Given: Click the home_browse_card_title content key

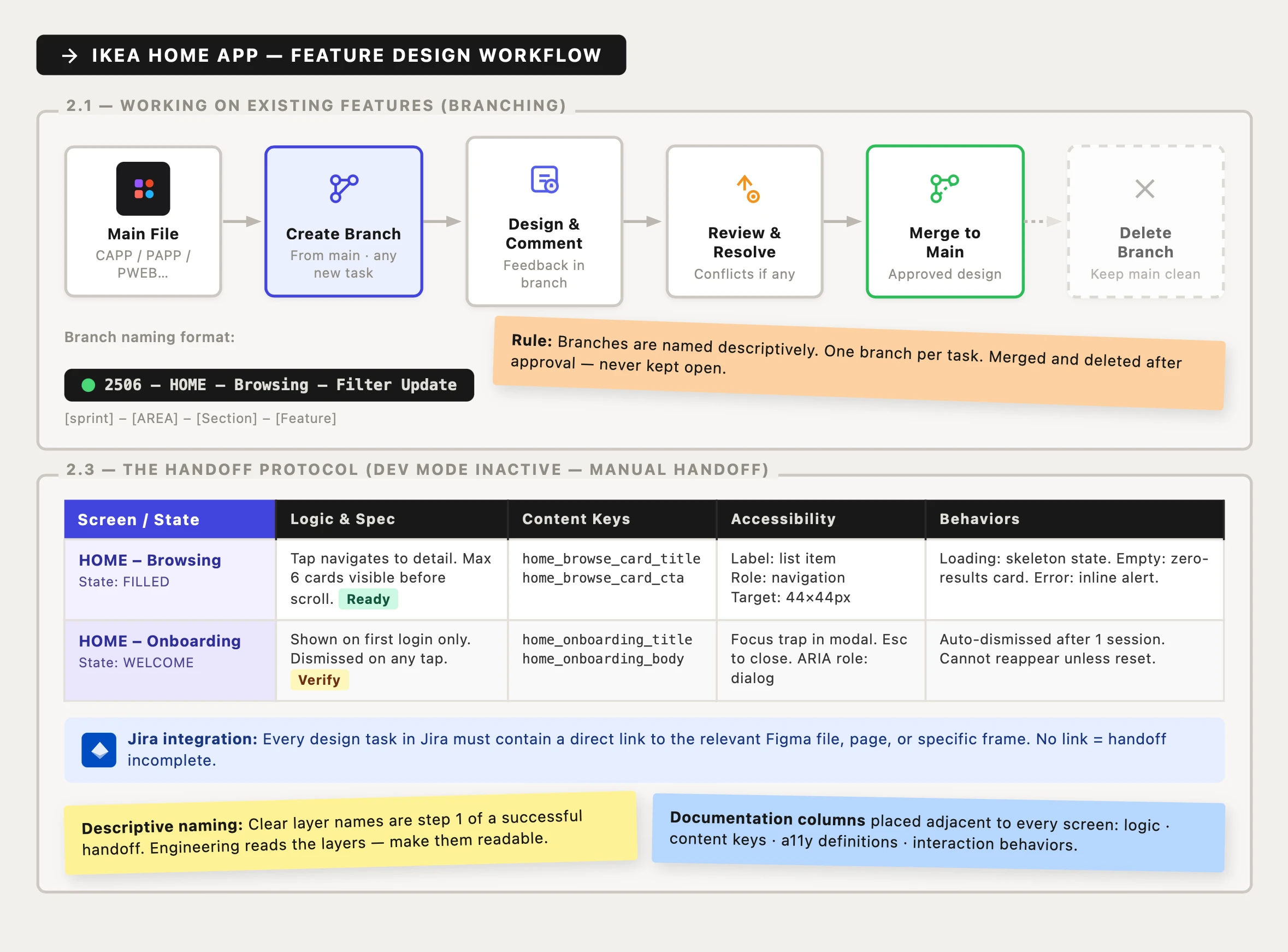Looking at the screenshot, I should pyautogui.click(x=611, y=559).
